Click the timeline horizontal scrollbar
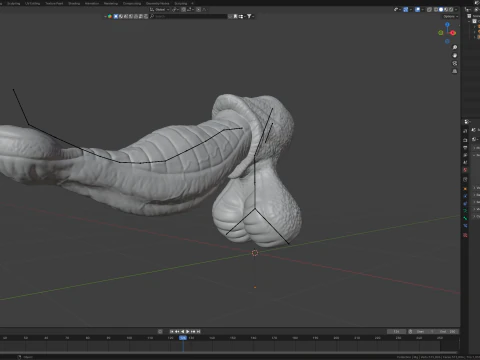The image size is (480, 360). click(230, 352)
